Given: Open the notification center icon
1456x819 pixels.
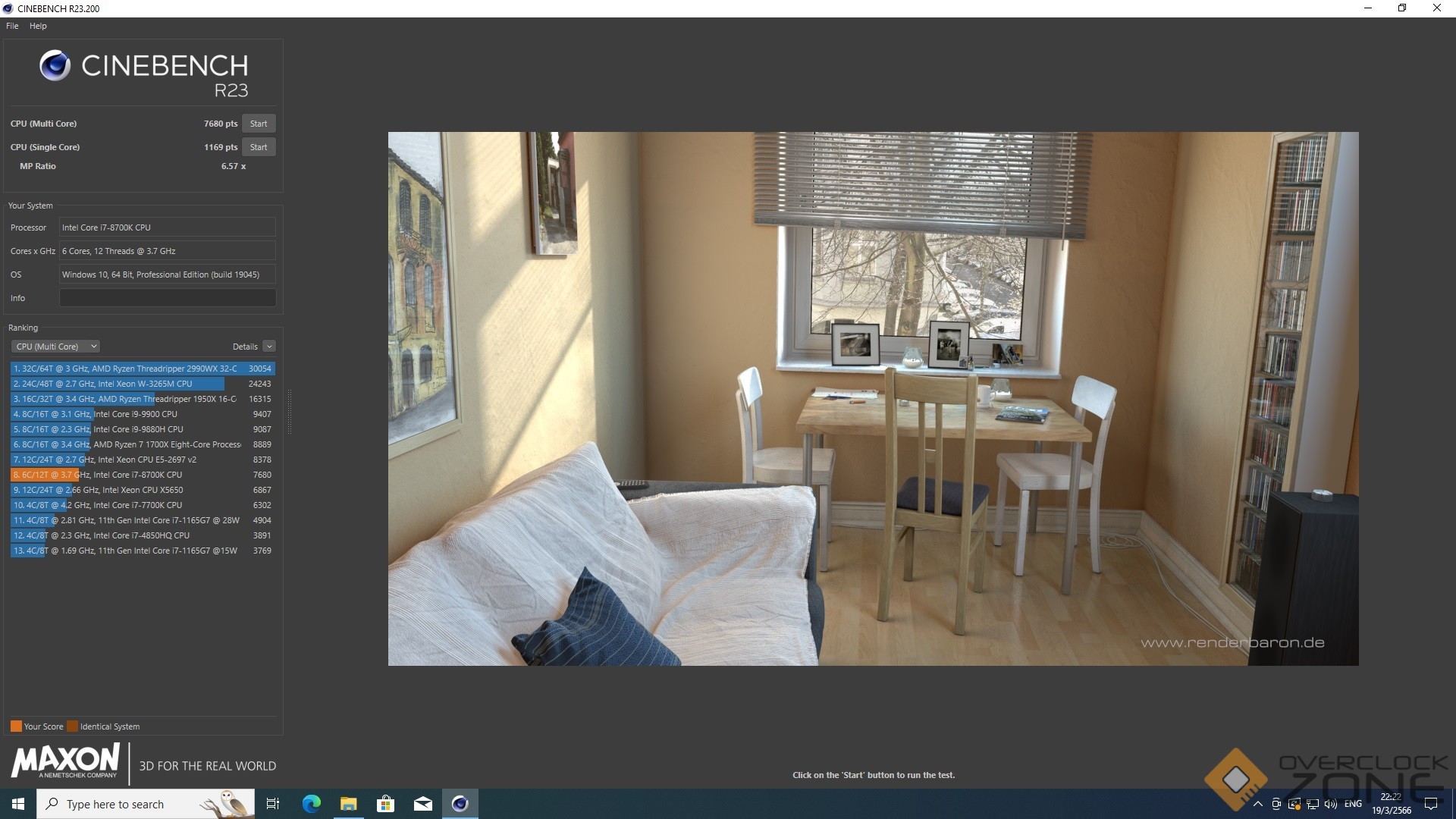Looking at the screenshot, I should (1431, 804).
